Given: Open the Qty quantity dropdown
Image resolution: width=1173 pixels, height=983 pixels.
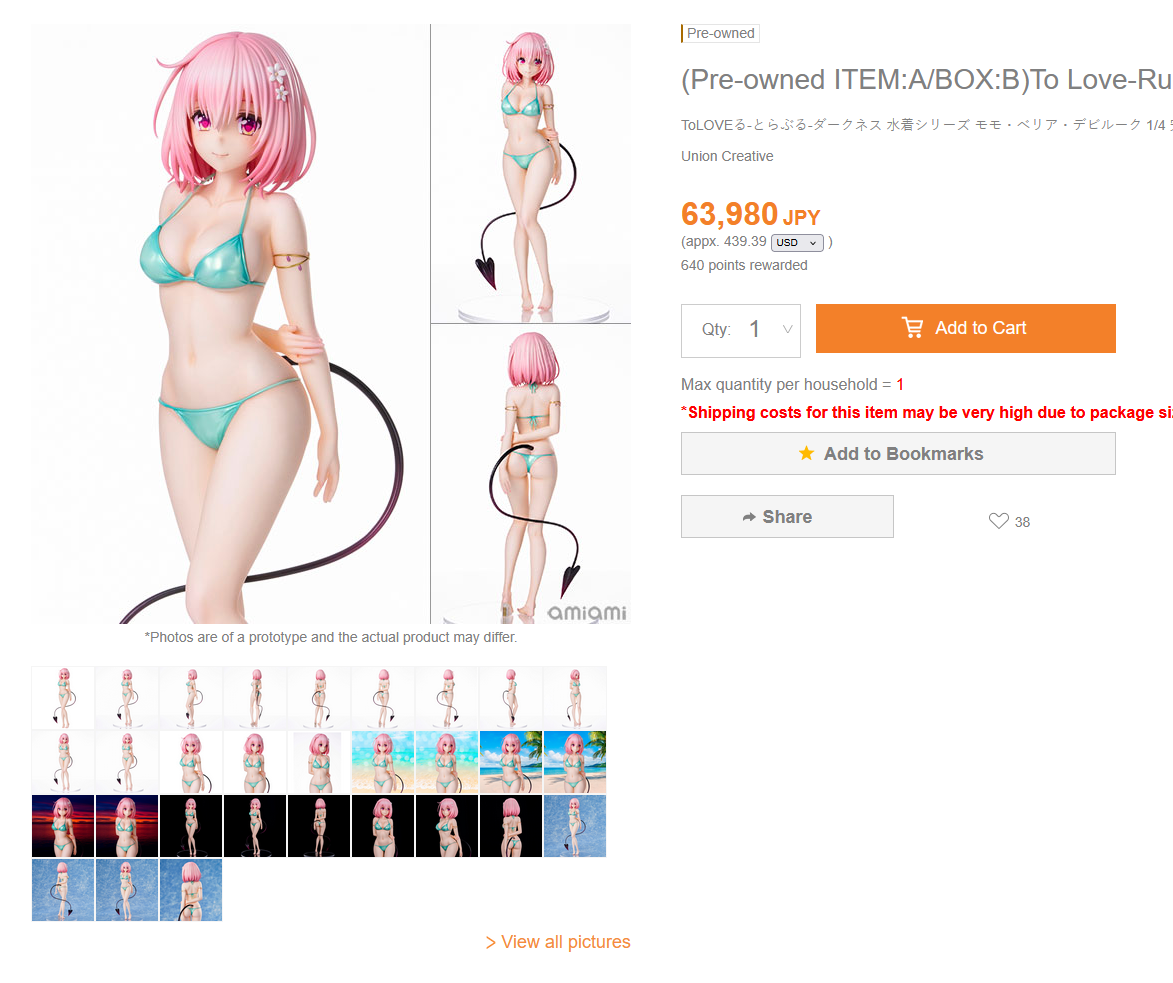Looking at the screenshot, I should [741, 330].
